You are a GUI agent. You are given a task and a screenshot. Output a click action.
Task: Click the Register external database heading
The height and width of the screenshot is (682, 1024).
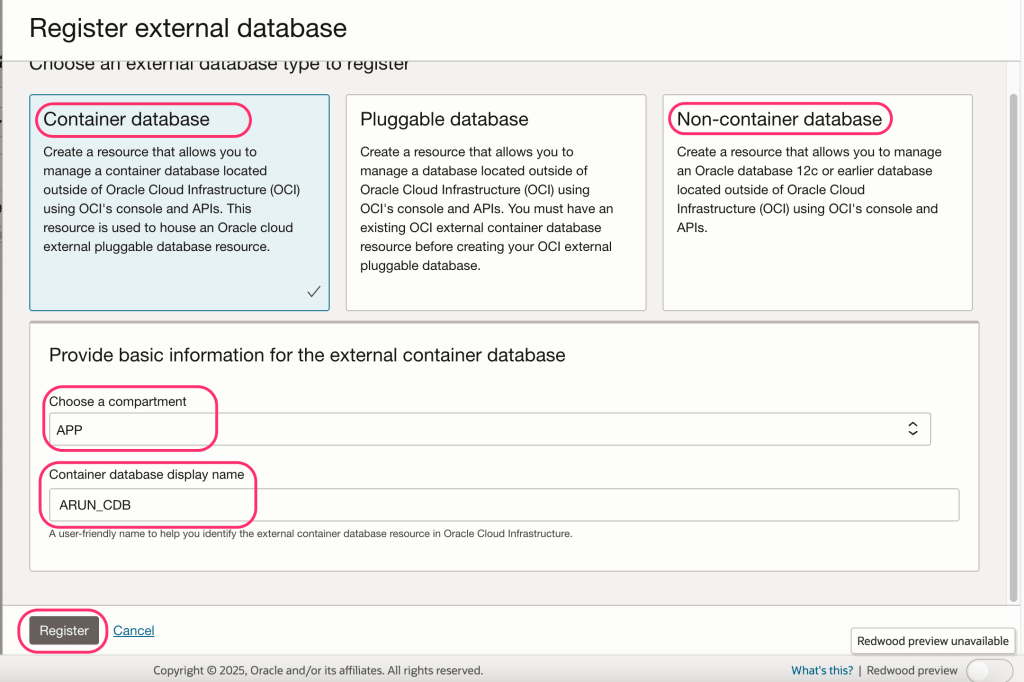tap(188, 28)
